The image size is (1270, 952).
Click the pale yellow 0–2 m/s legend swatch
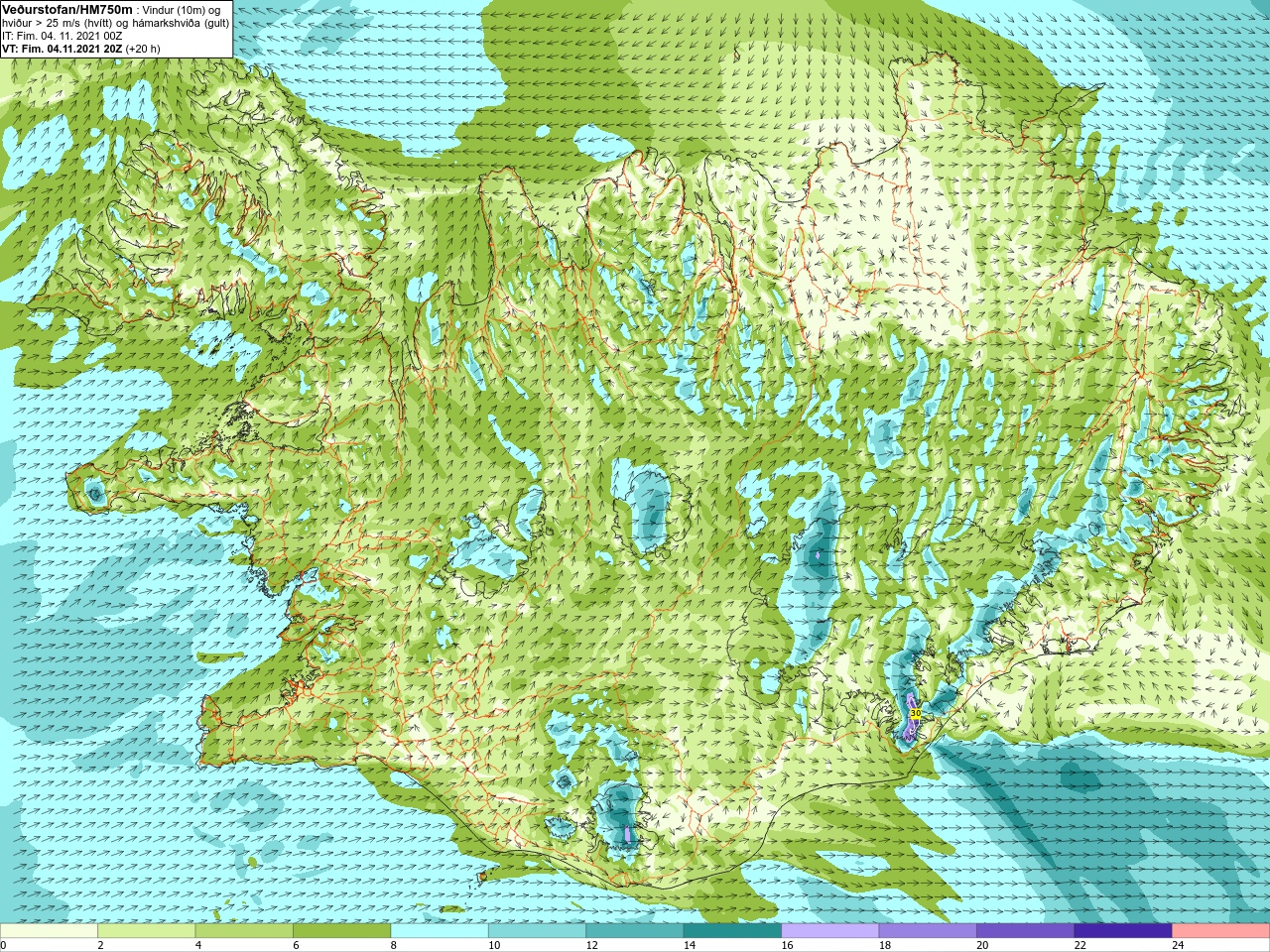50,931
